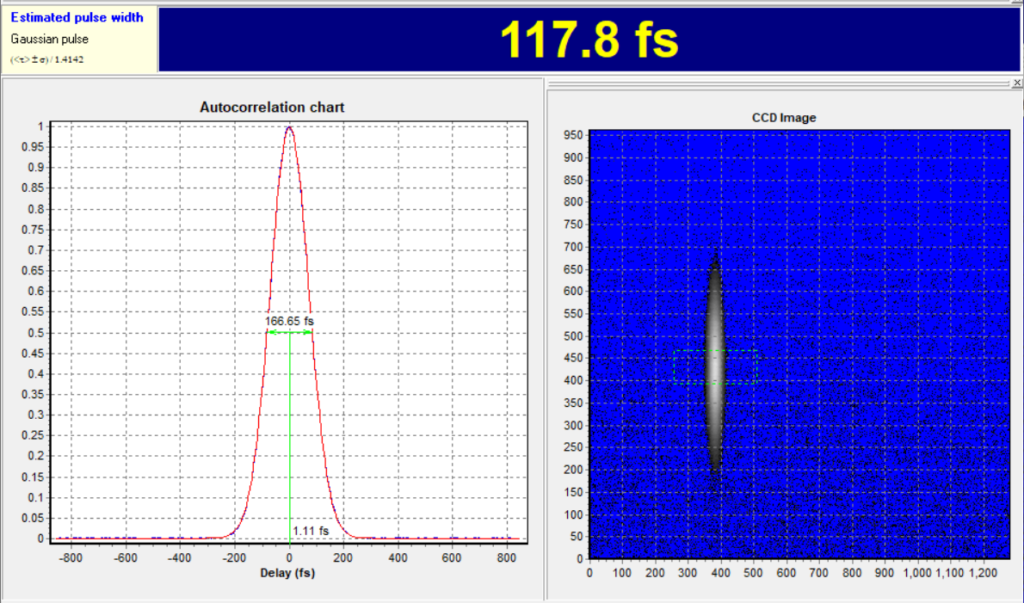This screenshot has width=1024, height=603.
Task: Click the 166.65 fs FWHM label
Action: coord(289,321)
